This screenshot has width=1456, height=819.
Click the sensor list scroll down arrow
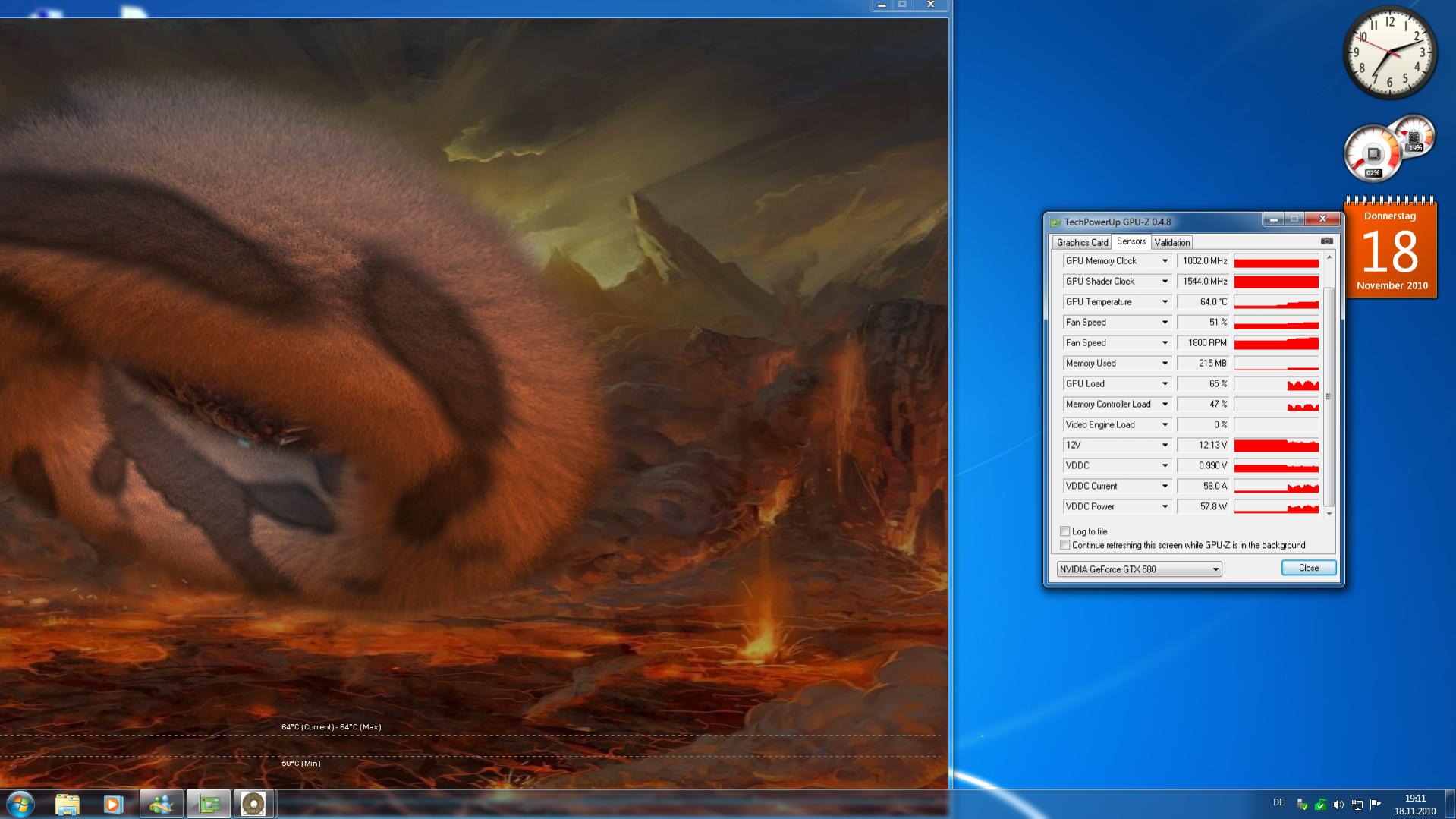click(x=1329, y=514)
